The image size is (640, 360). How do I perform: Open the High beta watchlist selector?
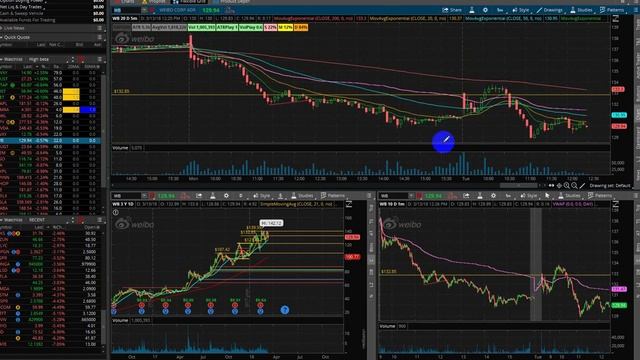point(39,60)
